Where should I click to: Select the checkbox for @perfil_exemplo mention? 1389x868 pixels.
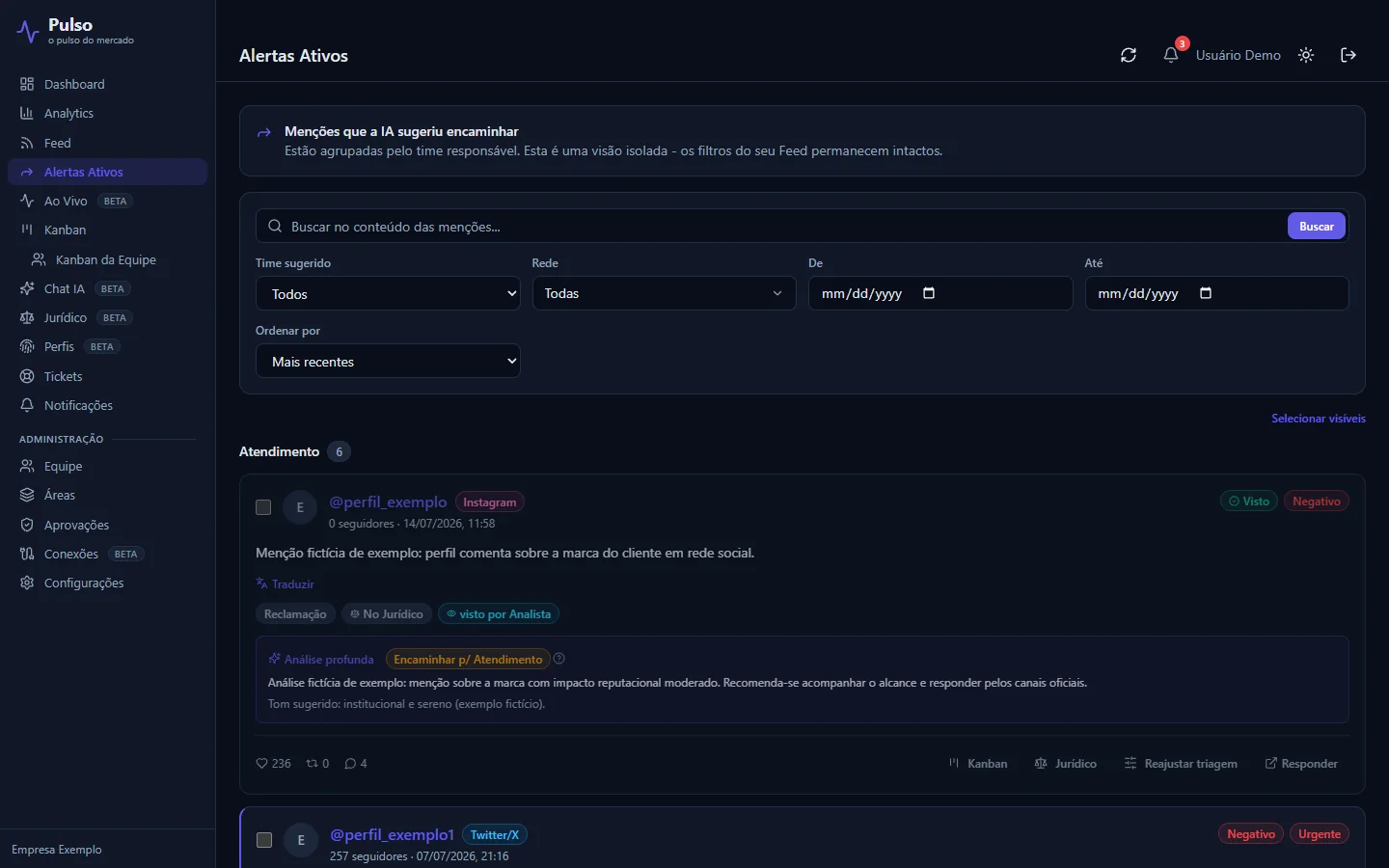click(263, 507)
